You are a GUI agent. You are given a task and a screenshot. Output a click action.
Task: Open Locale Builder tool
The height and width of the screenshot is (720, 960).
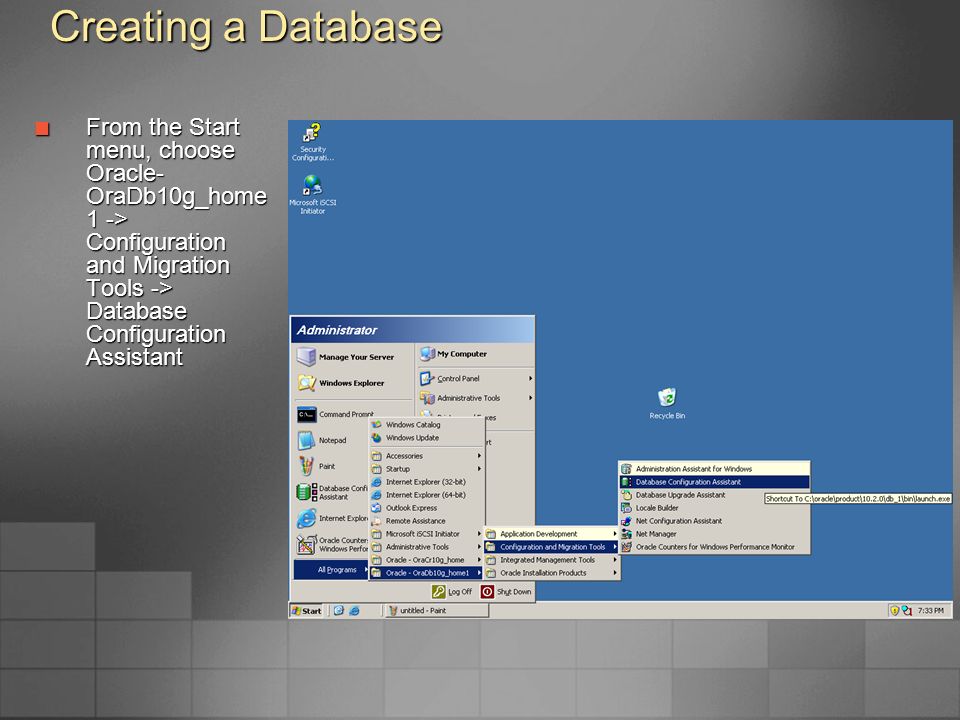click(x=714, y=508)
